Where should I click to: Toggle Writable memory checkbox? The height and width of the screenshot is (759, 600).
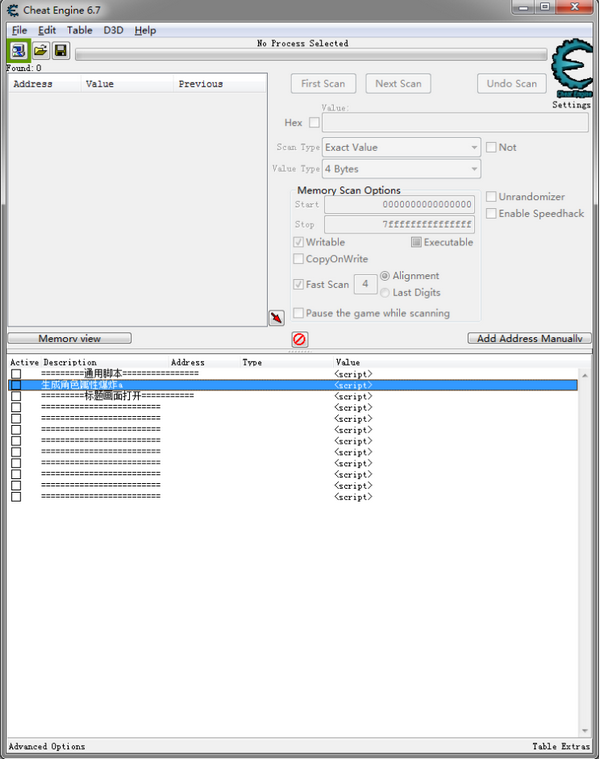299,242
